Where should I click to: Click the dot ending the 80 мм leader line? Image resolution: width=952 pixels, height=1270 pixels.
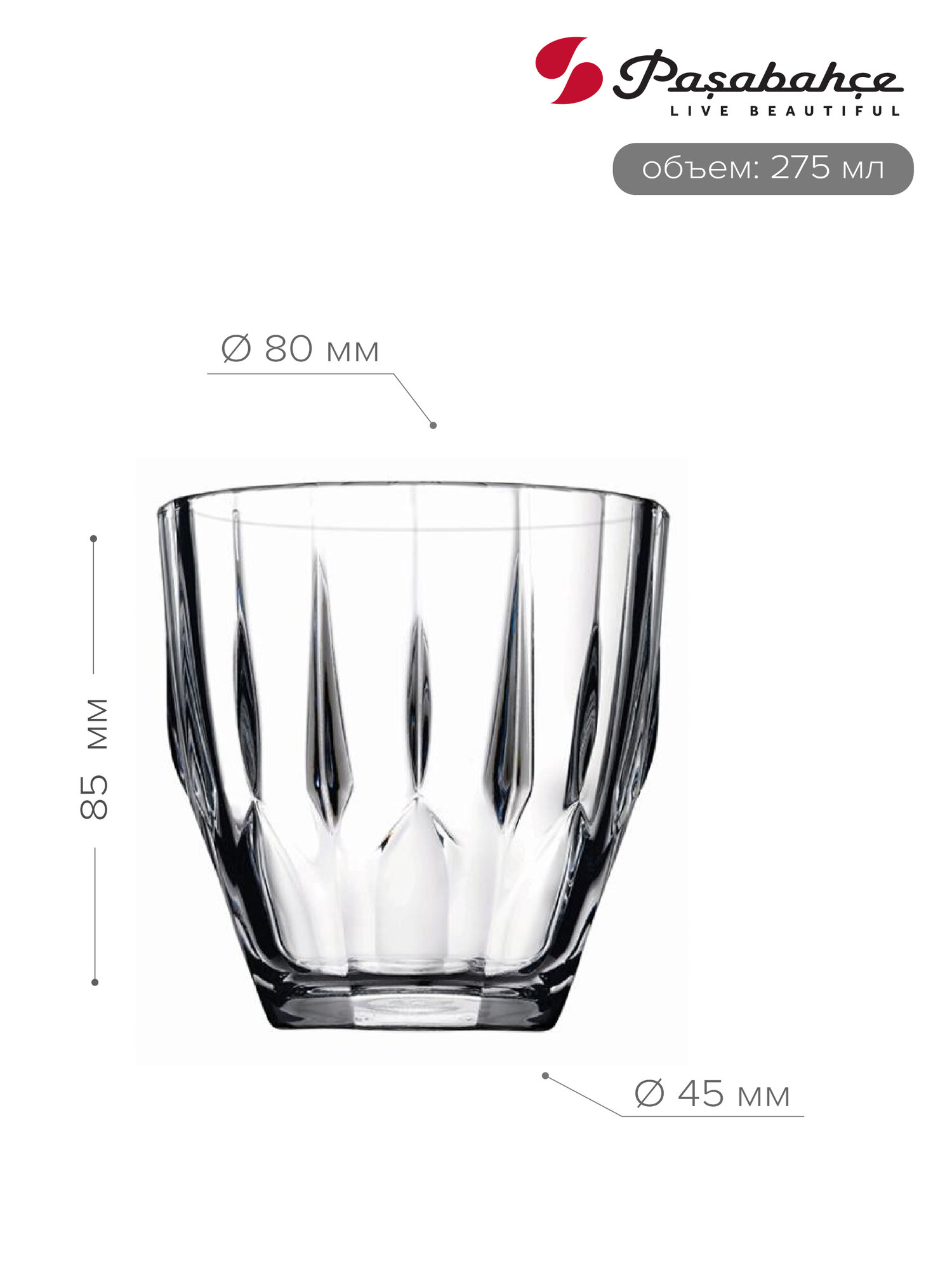pos(433,425)
